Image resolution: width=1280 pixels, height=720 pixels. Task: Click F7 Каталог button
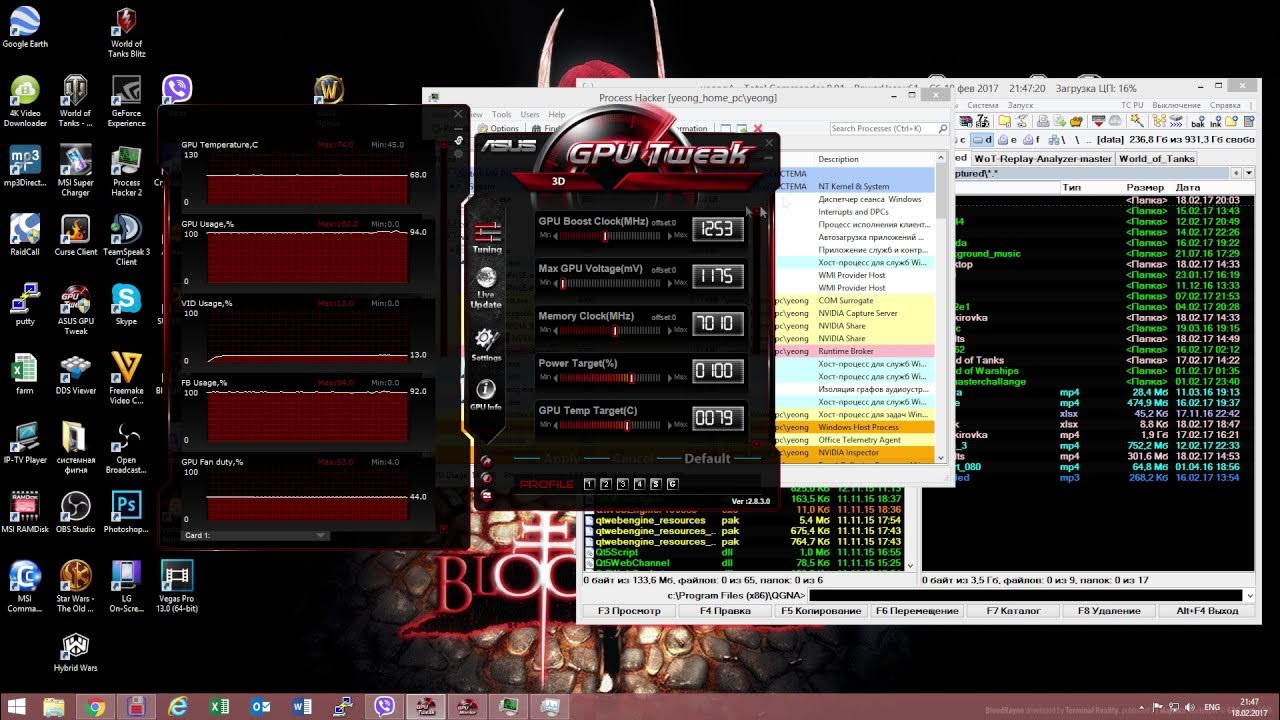[1013, 610]
